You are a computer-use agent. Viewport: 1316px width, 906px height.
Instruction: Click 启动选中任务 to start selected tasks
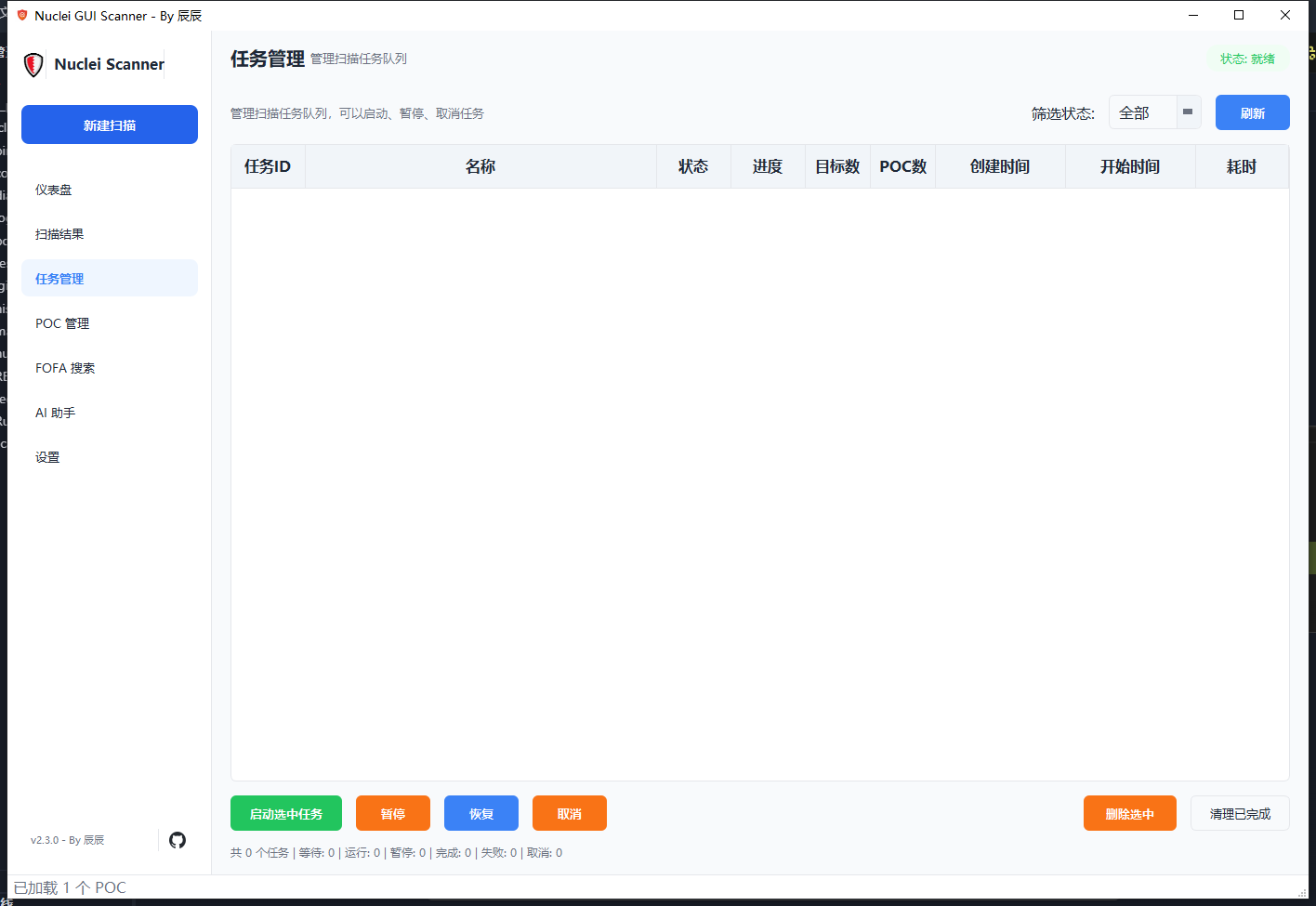click(x=285, y=812)
